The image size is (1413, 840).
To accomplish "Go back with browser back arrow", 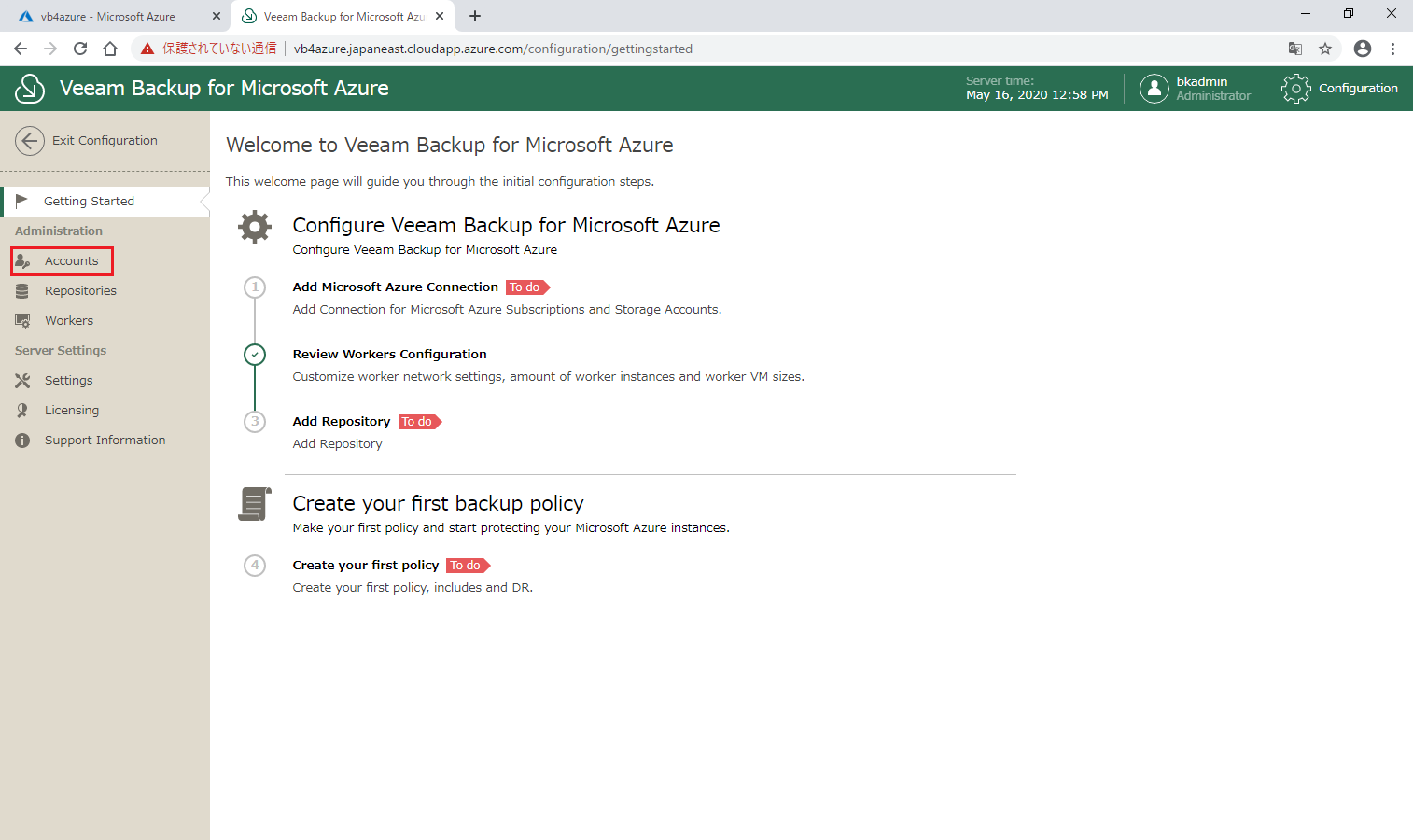I will pyautogui.click(x=21, y=49).
